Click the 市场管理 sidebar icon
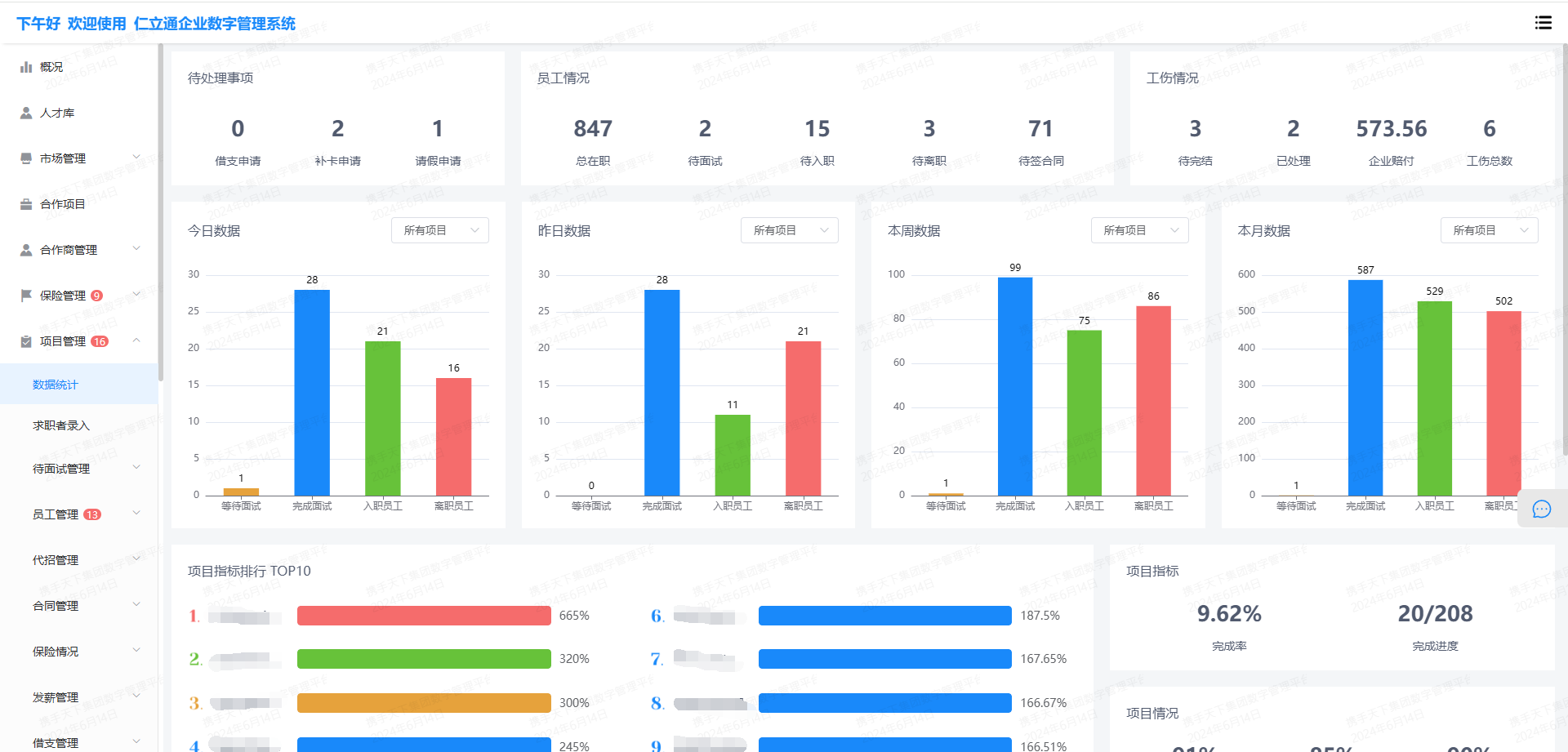This screenshot has height=752, width=1568. point(26,158)
